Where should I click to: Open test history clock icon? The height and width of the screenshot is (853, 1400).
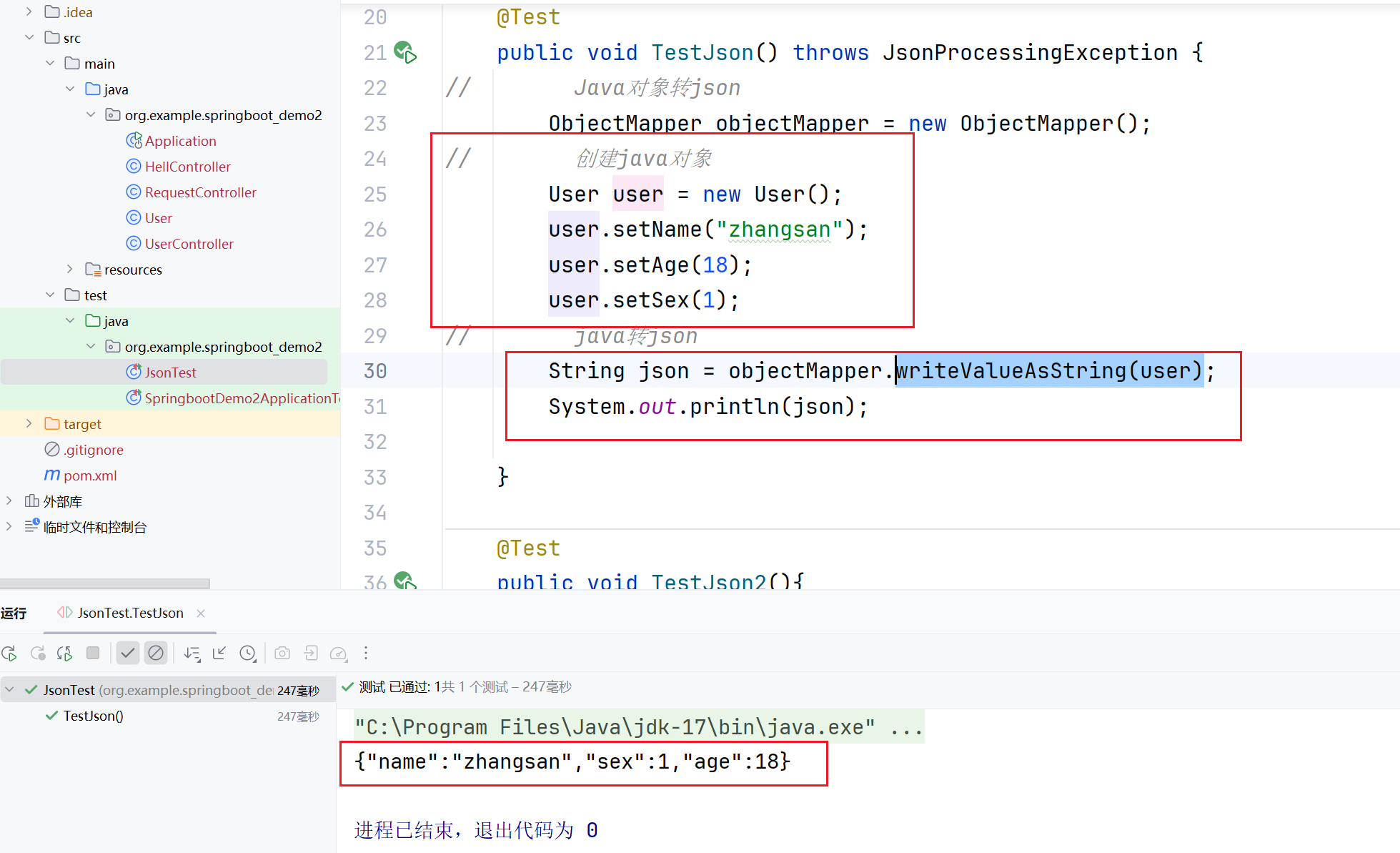(x=247, y=653)
